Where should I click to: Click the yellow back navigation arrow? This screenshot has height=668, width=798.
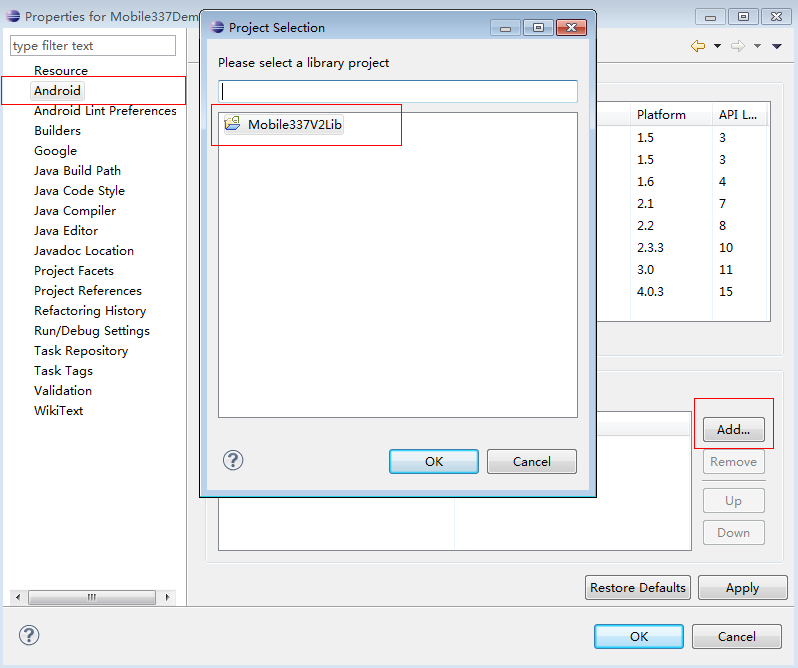tap(698, 46)
